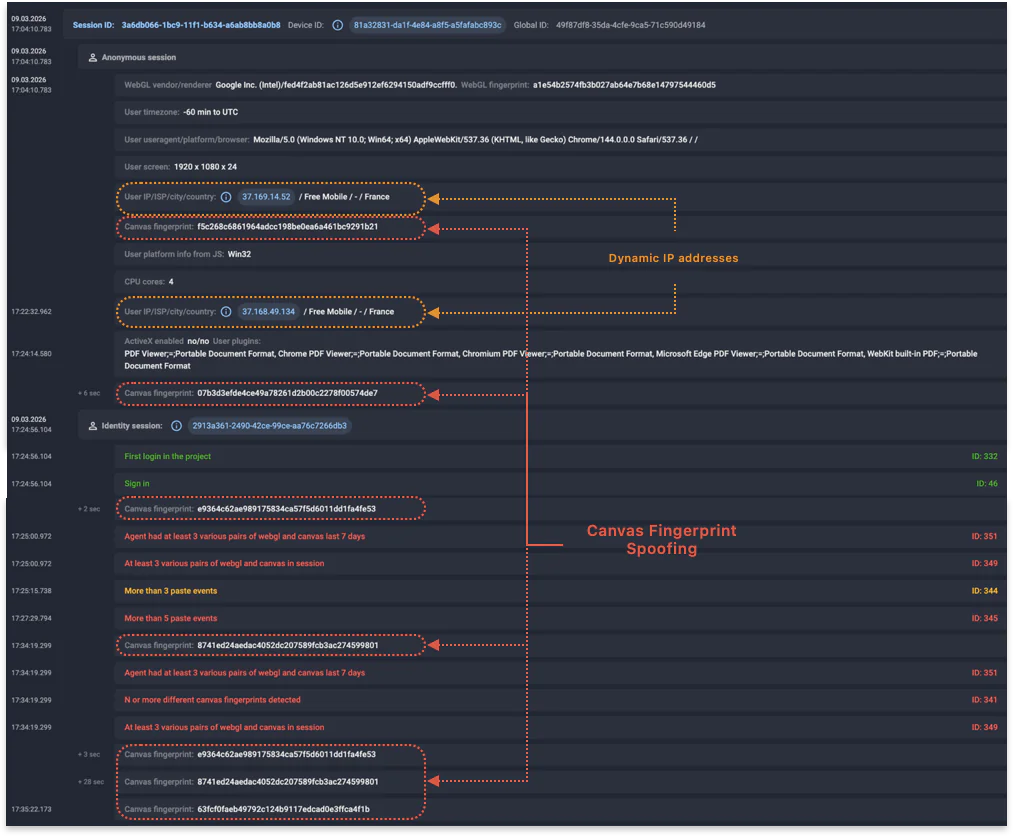Screen dimensions: 1014x836
Task: Select the 'First login in the project' event
Action: coord(168,456)
